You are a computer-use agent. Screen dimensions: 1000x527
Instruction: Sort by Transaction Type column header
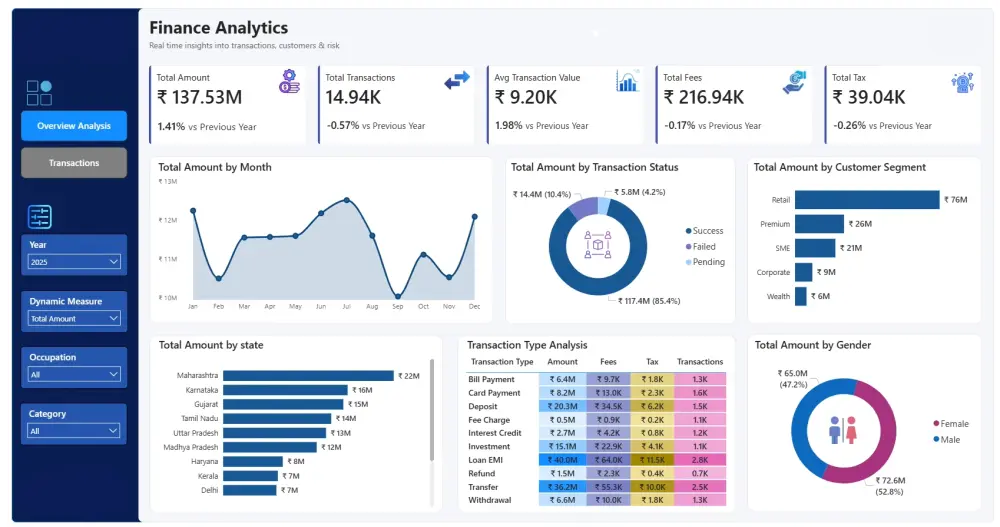(x=502, y=362)
